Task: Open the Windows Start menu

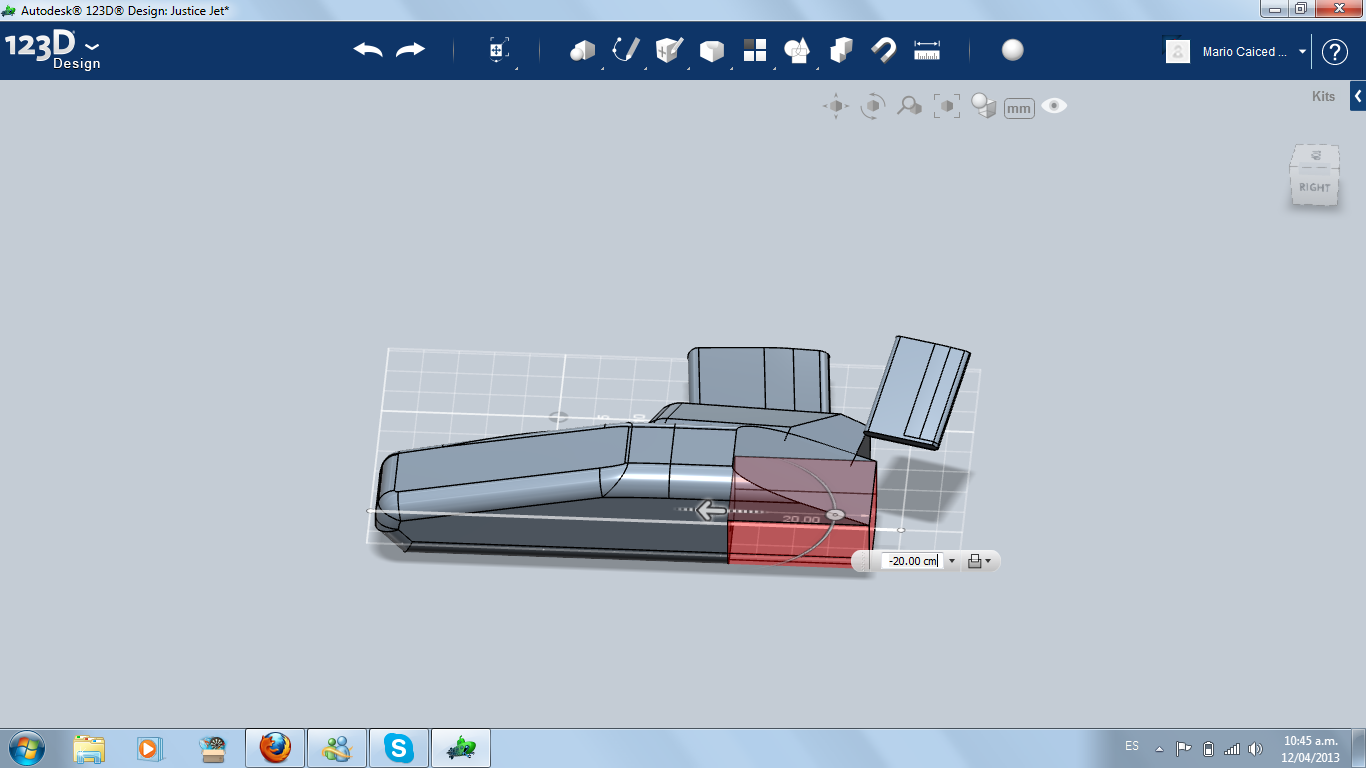Action: pyautogui.click(x=25, y=748)
